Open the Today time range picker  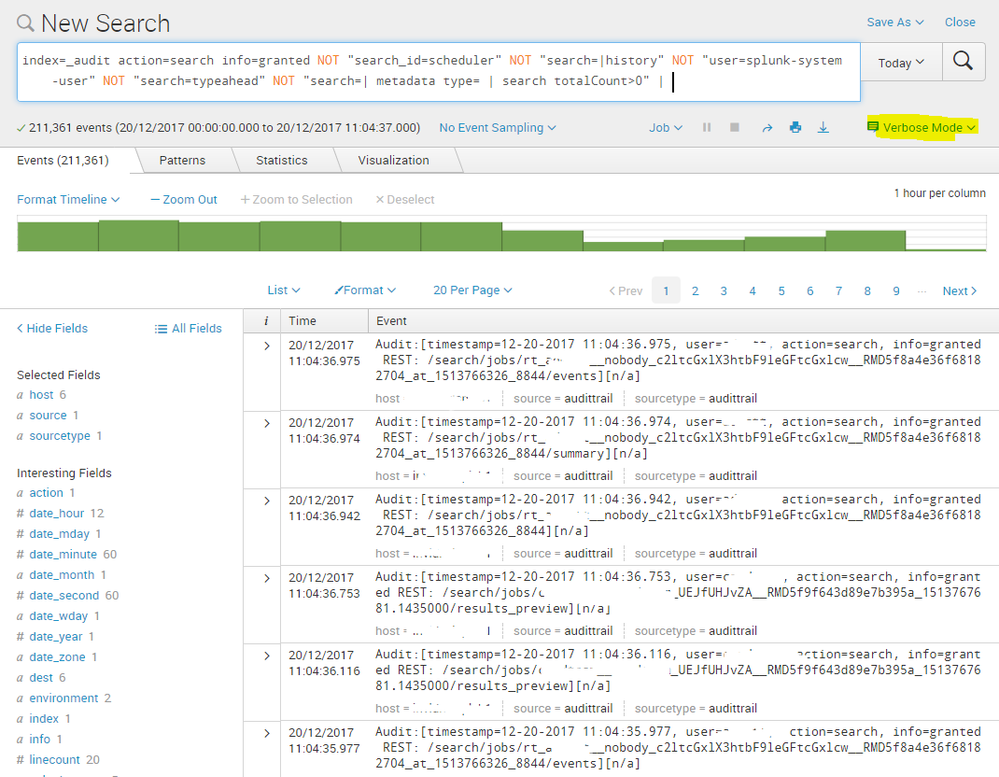coord(901,62)
